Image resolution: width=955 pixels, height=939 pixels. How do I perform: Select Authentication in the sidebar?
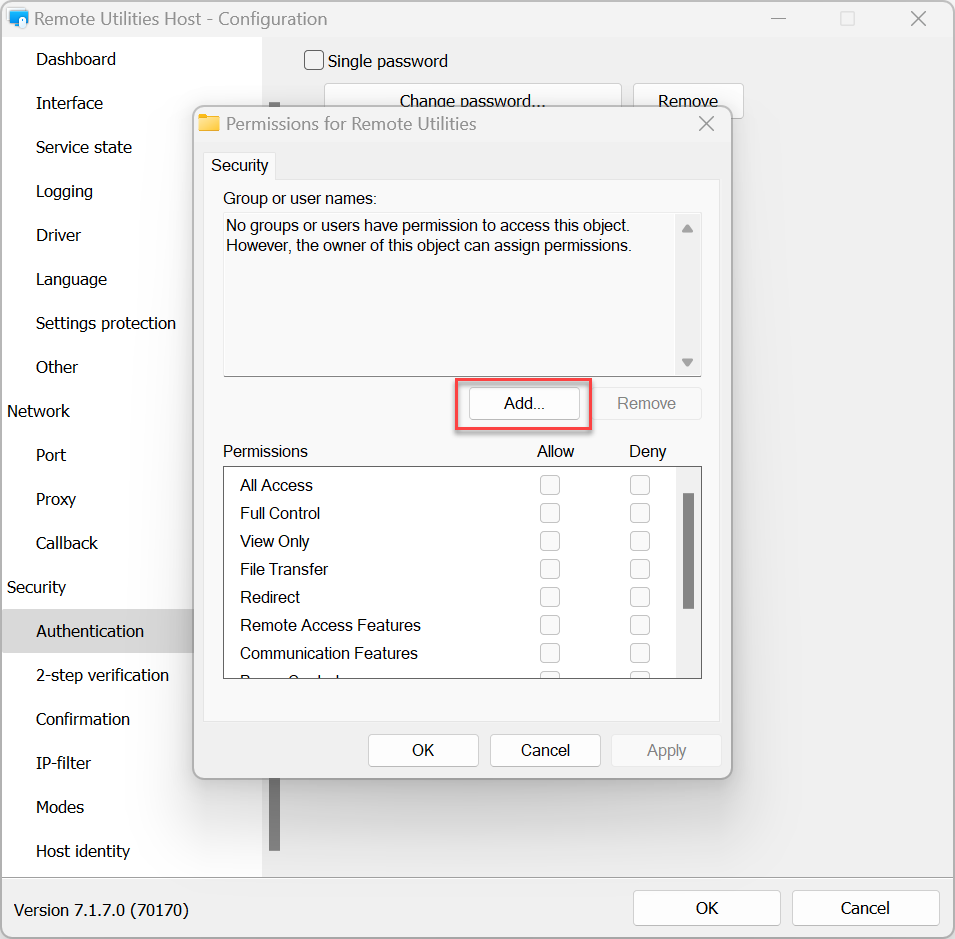click(90, 631)
